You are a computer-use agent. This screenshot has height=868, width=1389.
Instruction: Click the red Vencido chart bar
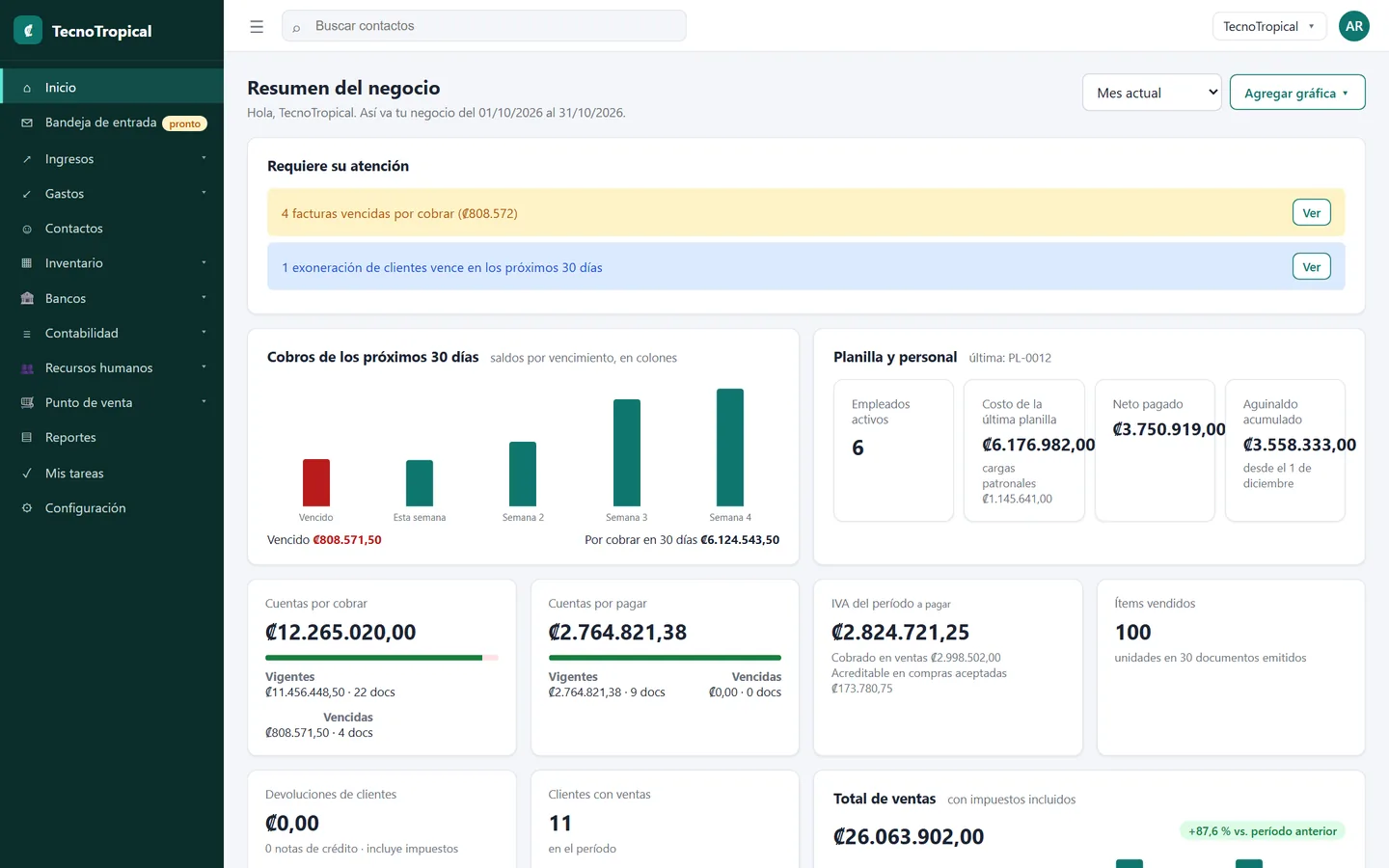point(316,482)
